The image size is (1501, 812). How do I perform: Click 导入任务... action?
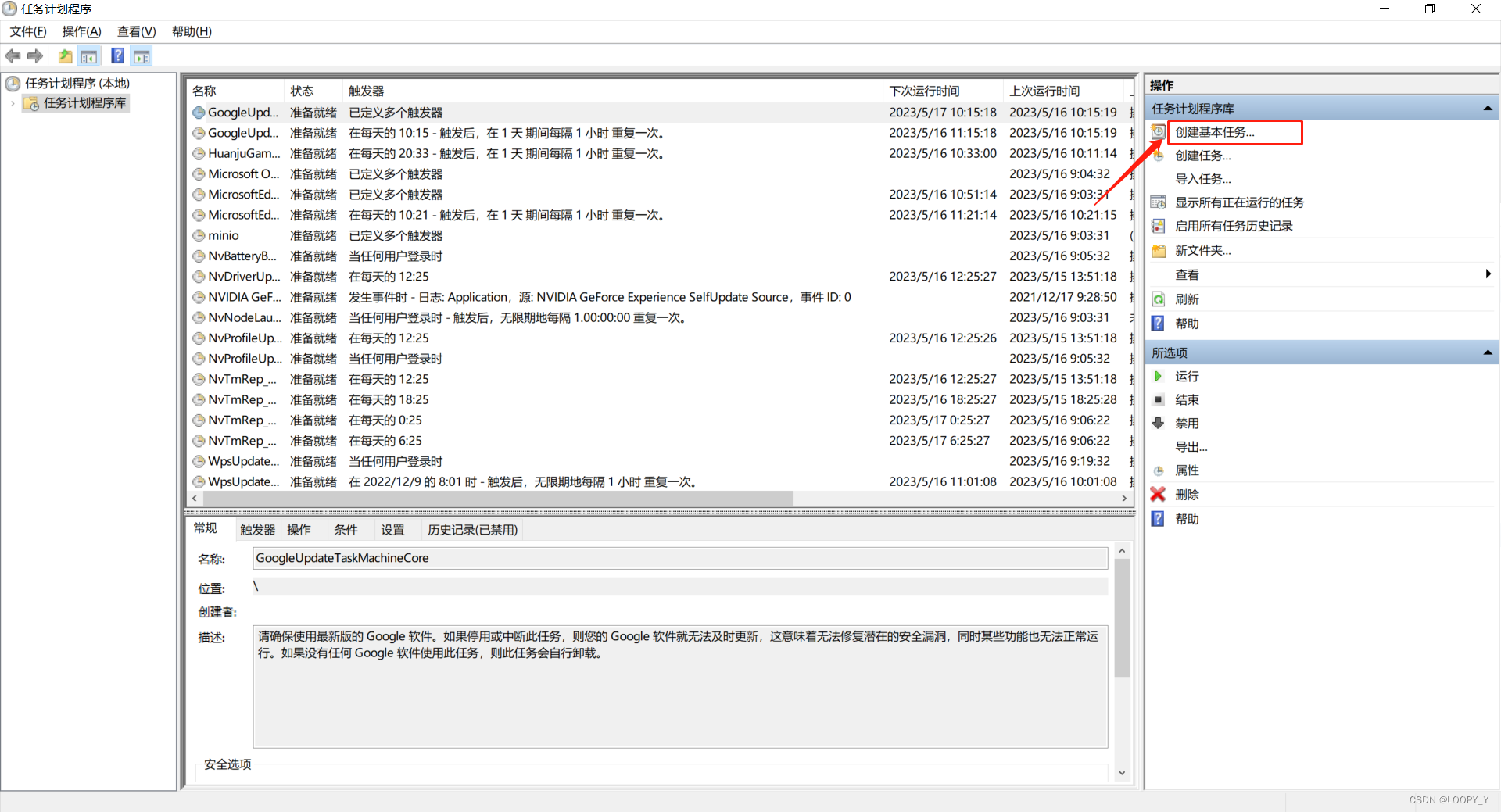(x=1203, y=179)
